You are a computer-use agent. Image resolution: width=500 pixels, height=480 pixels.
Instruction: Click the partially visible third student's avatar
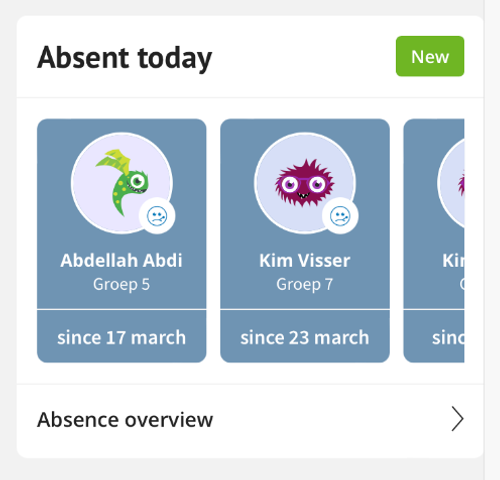click(x=451, y=183)
